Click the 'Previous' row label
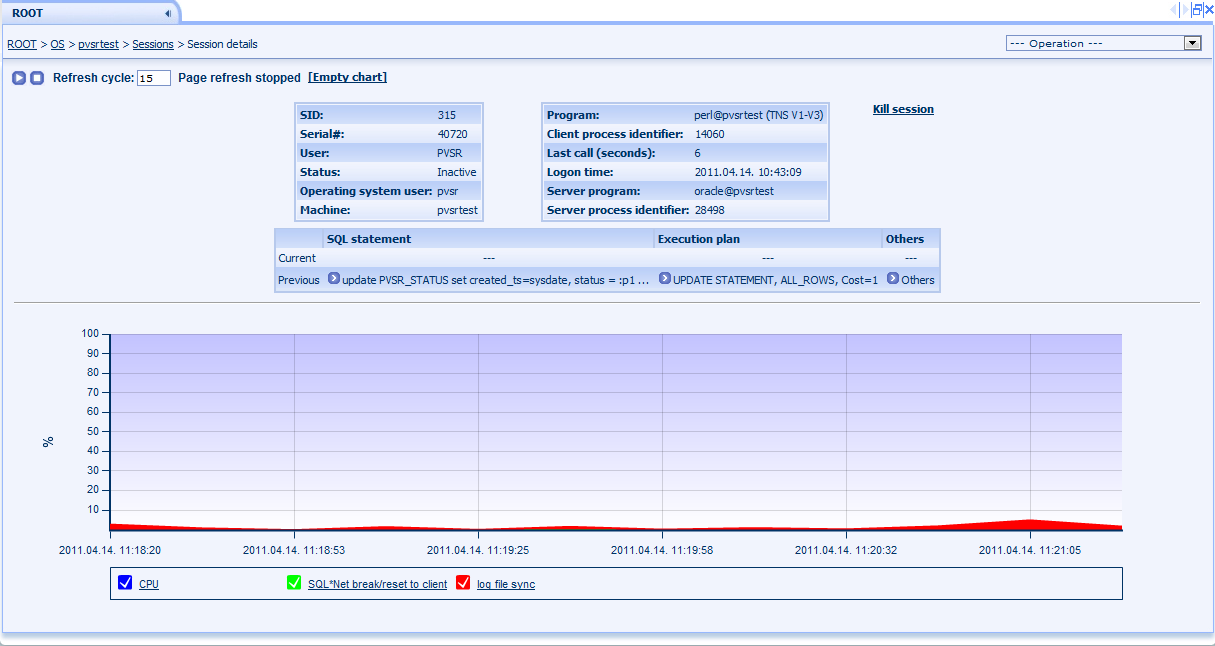This screenshot has width=1215, height=646. pos(299,280)
